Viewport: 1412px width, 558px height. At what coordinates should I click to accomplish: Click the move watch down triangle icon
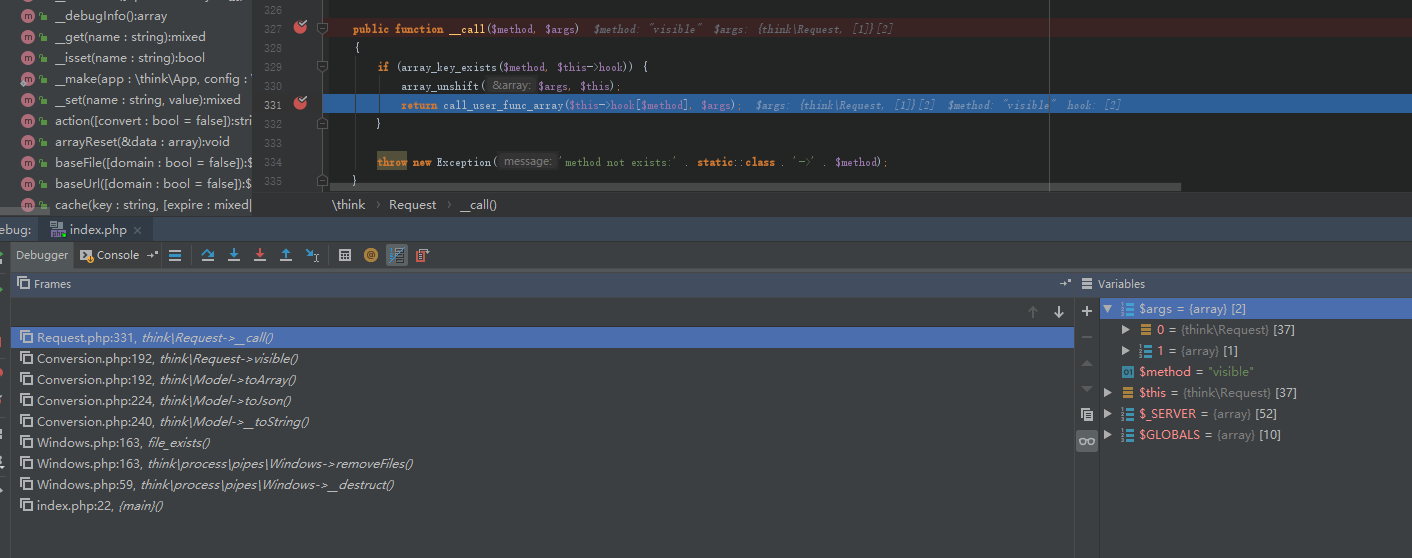click(x=1087, y=389)
